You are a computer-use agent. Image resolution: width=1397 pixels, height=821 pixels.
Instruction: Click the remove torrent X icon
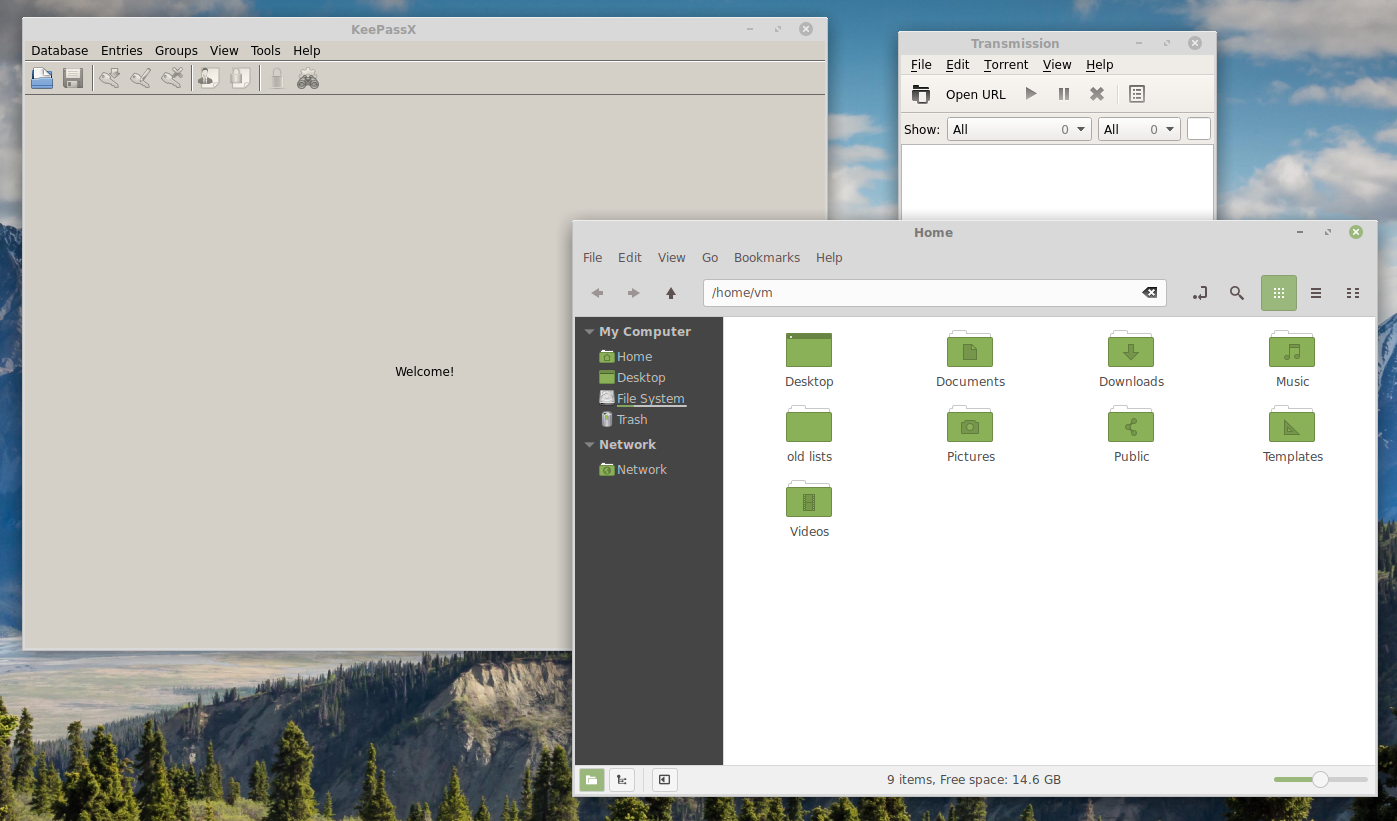click(x=1097, y=94)
